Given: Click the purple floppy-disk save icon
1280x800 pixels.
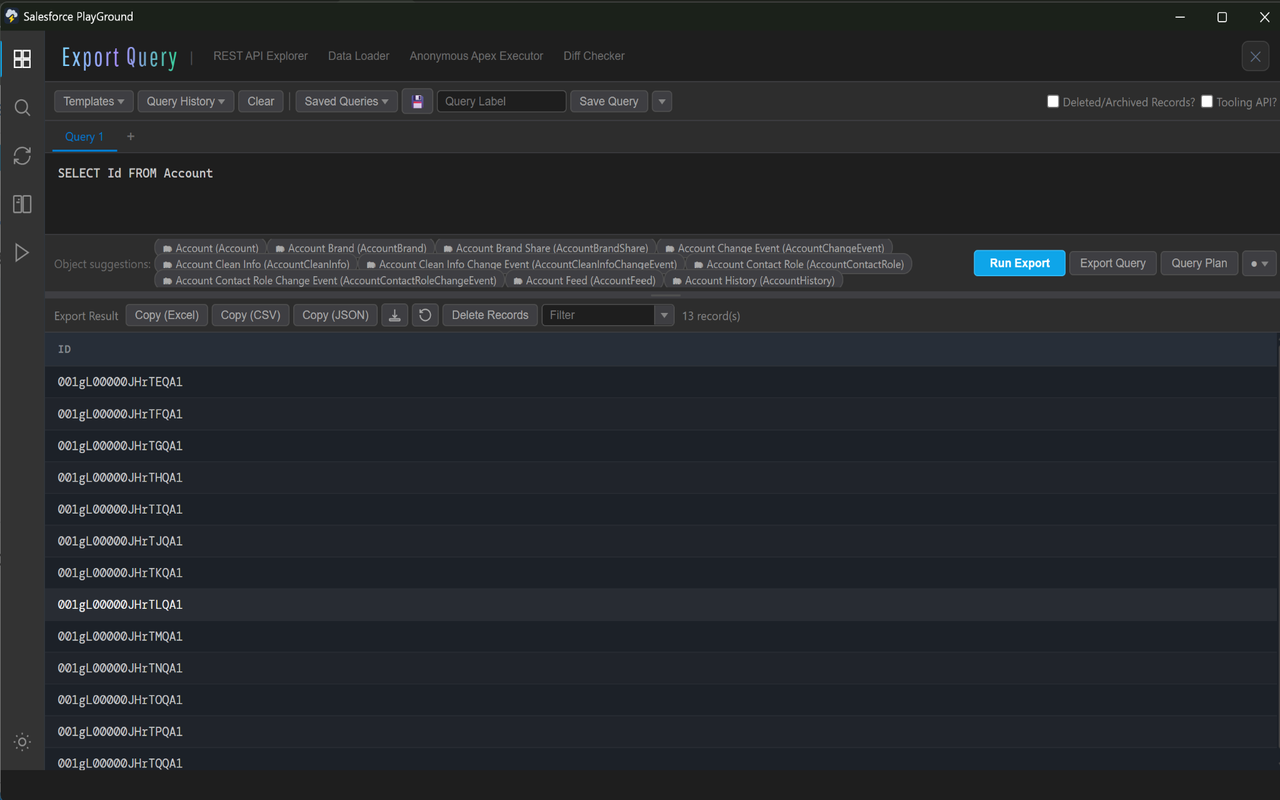Looking at the screenshot, I should tap(418, 101).
